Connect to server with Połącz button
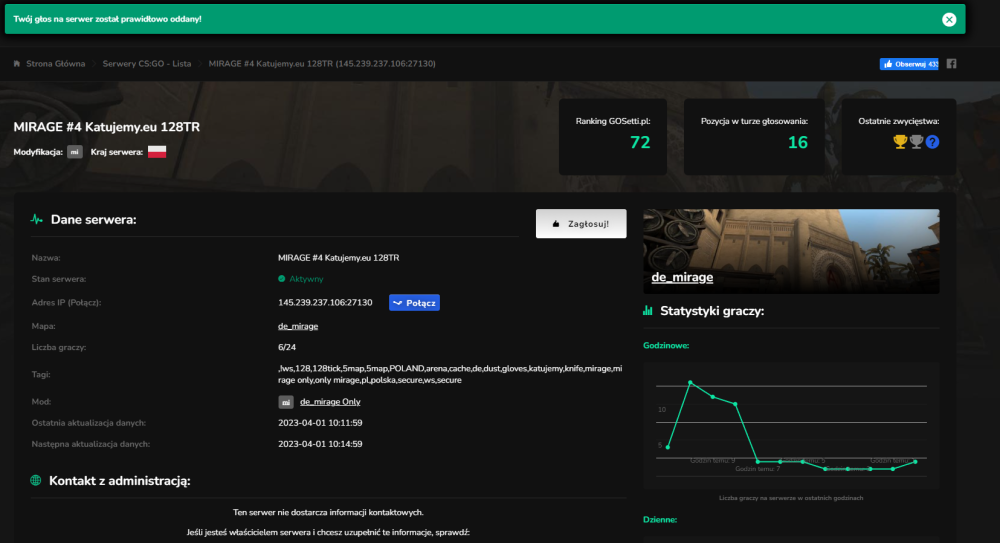Image resolution: width=1000 pixels, height=543 pixels. tap(414, 302)
